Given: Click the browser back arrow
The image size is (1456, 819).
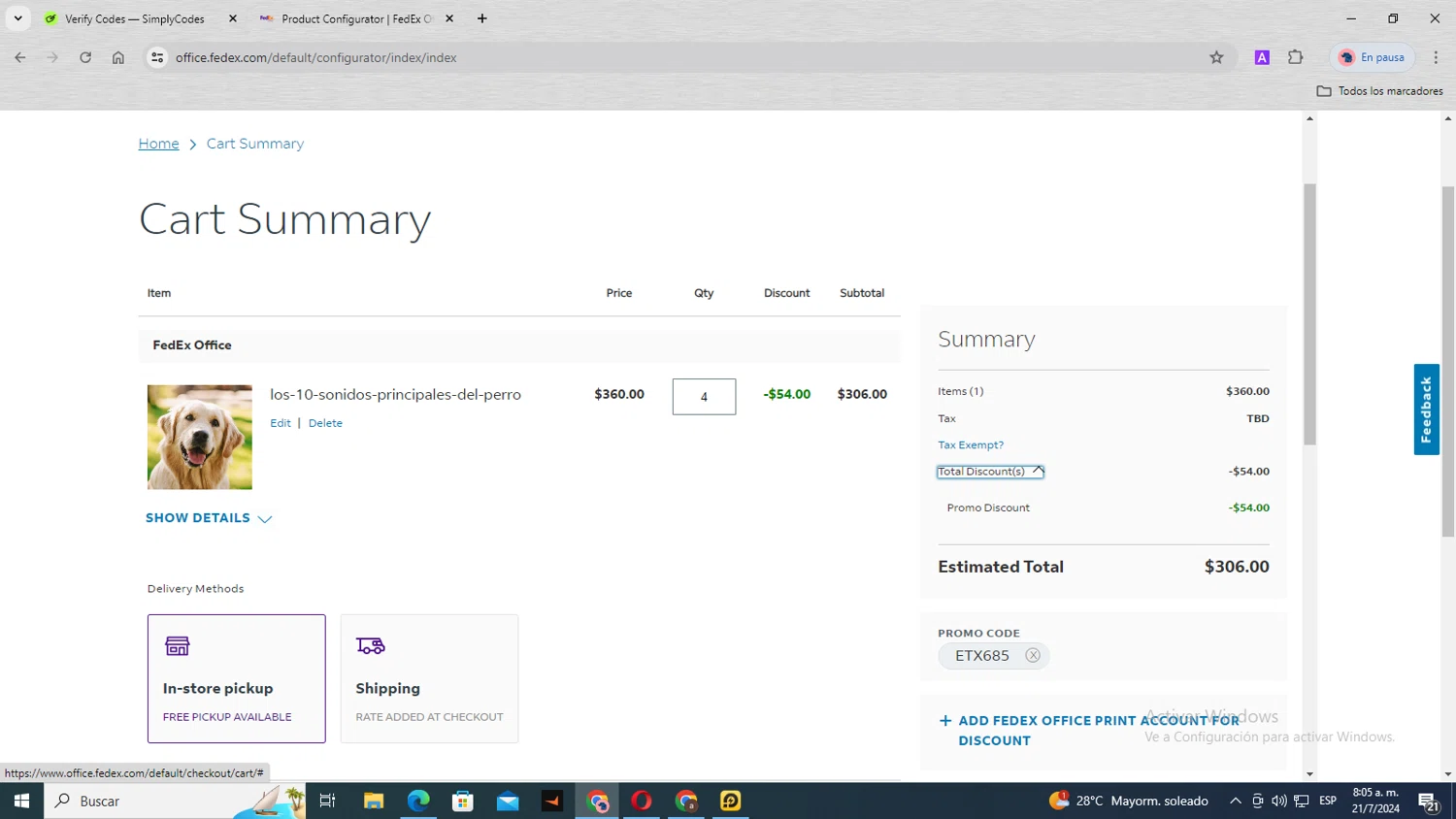Looking at the screenshot, I should (19, 57).
